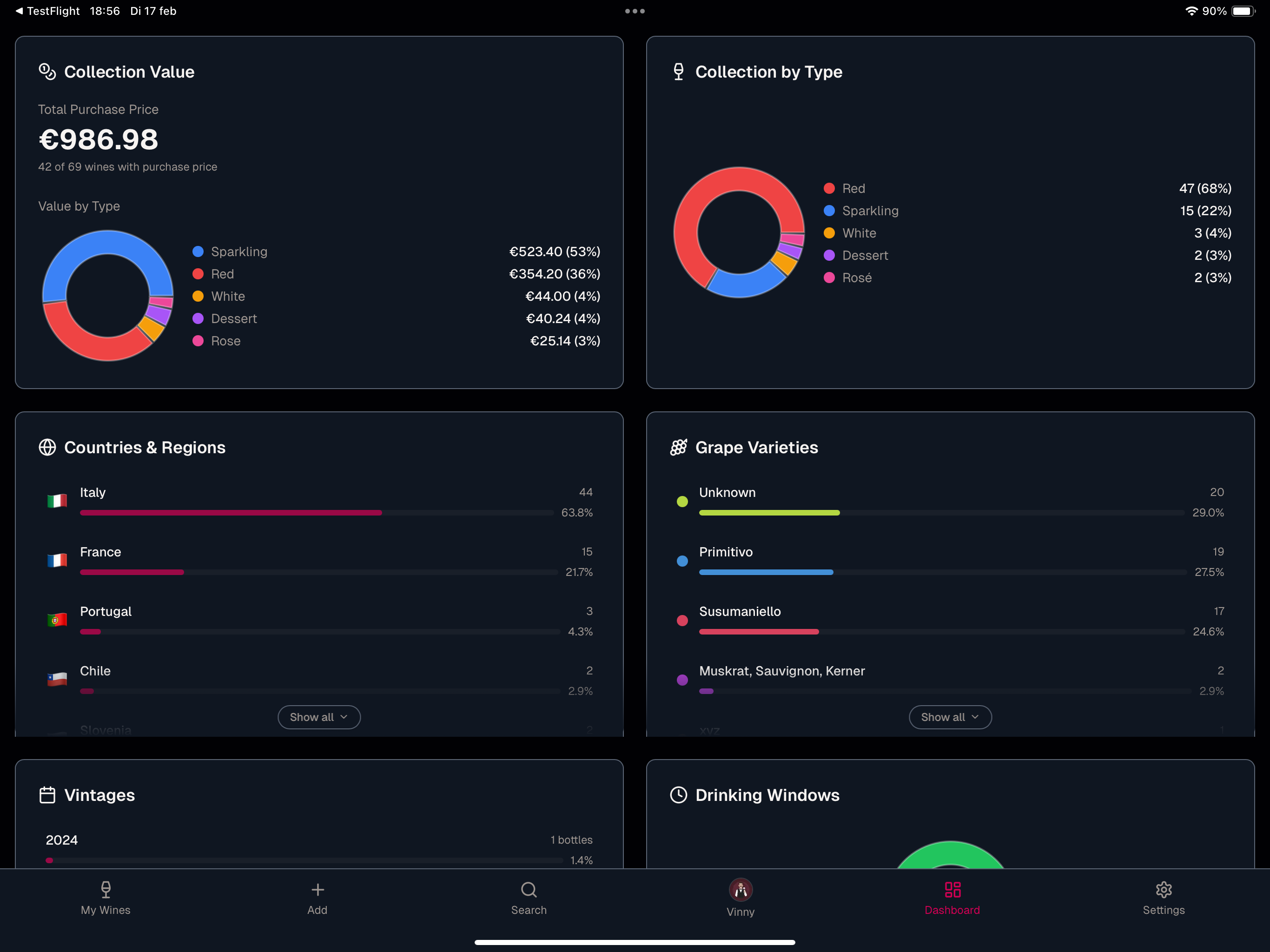The height and width of the screenshot is (952, 1270).
Task: Click the Collection Value coins icon
Action: pyautogui.click(x=47, y=72)
